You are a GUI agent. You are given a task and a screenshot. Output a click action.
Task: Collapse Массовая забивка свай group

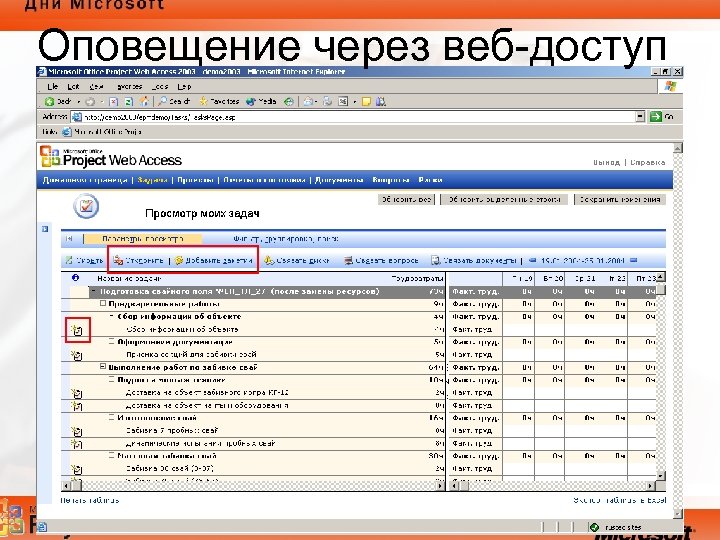pyautogui.click(x=112, y=456)
